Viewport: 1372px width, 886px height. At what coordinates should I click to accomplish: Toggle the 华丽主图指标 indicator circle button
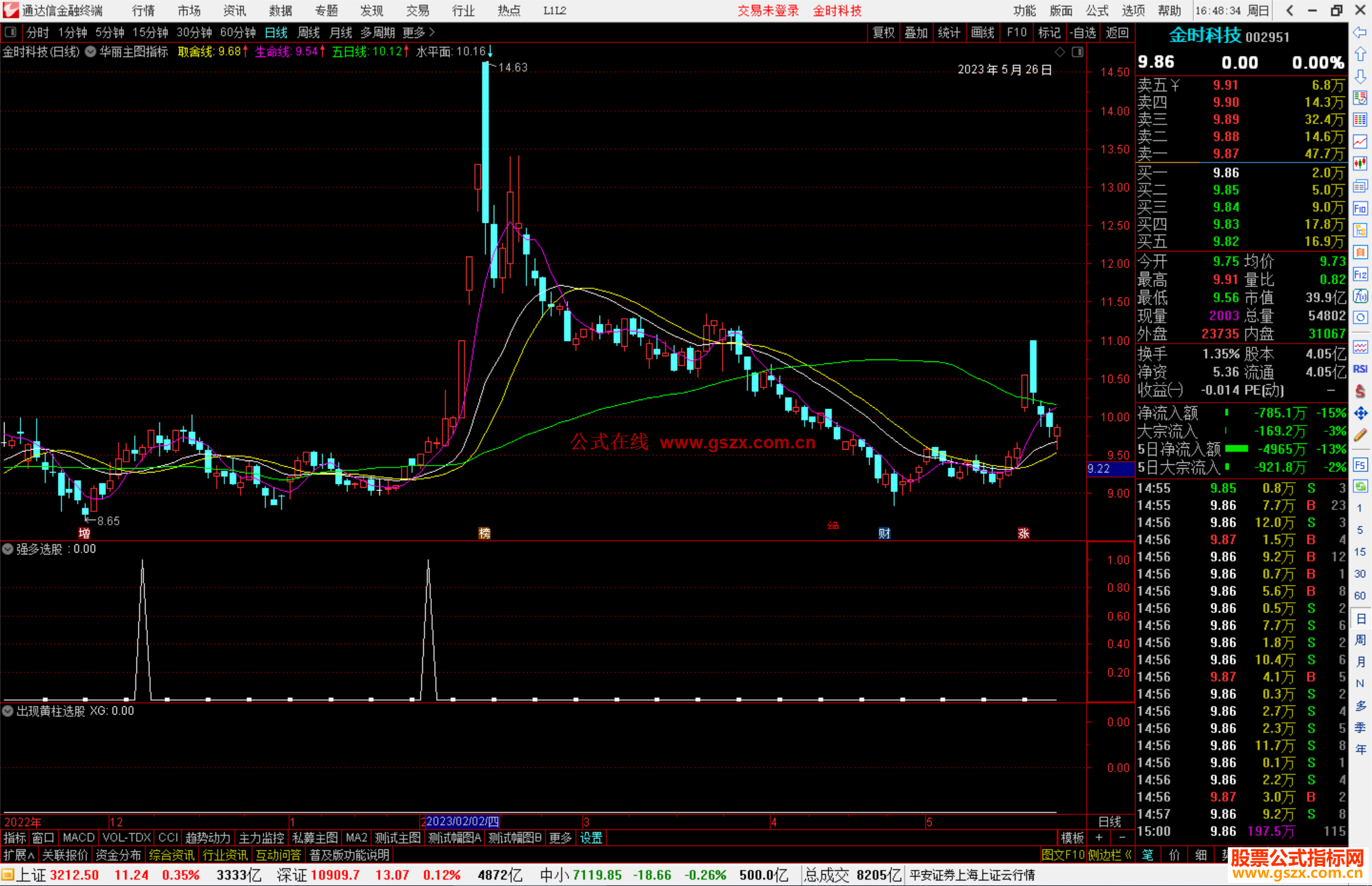pyautogui.click(x=91, y=51)
